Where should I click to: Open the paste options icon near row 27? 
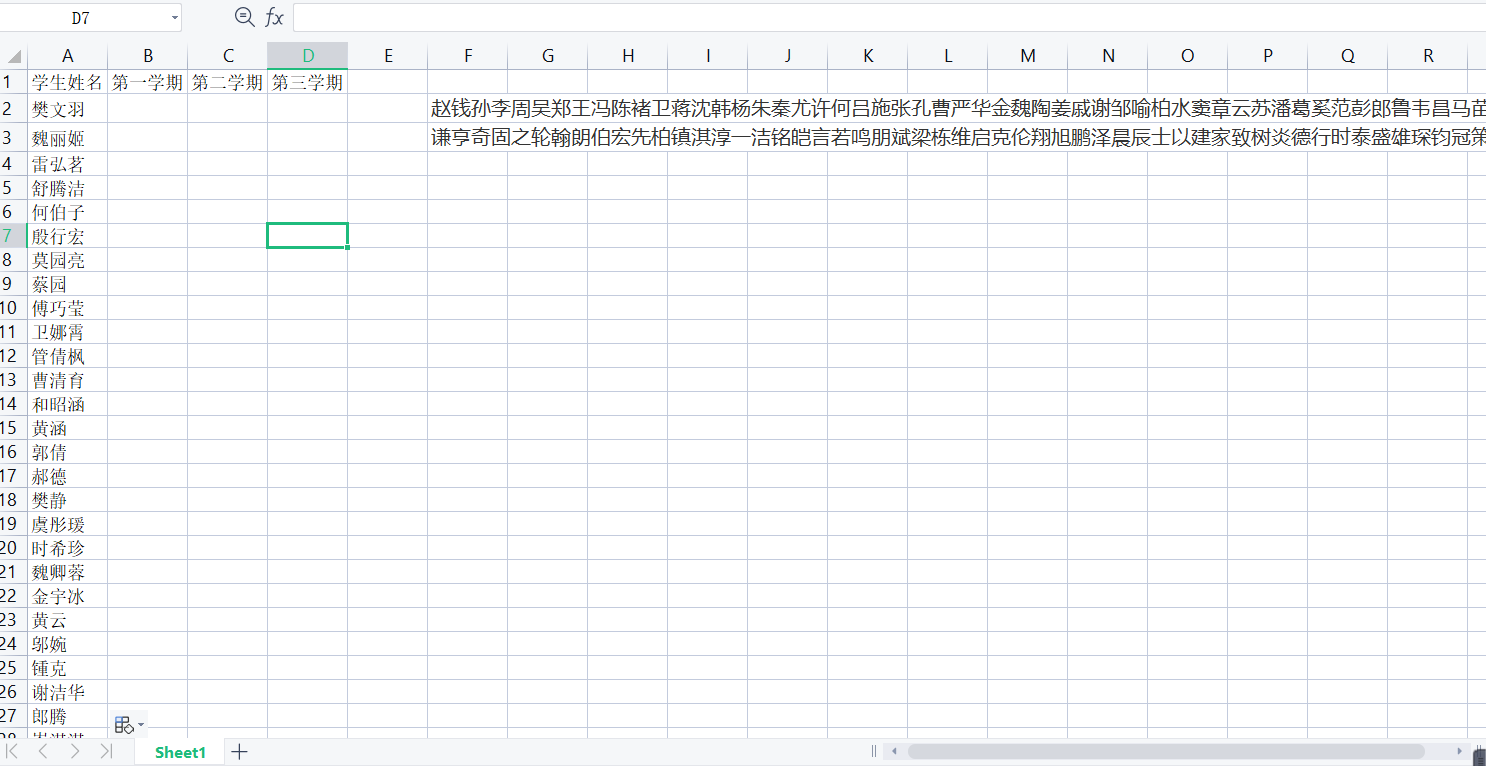tap(123, 724)
